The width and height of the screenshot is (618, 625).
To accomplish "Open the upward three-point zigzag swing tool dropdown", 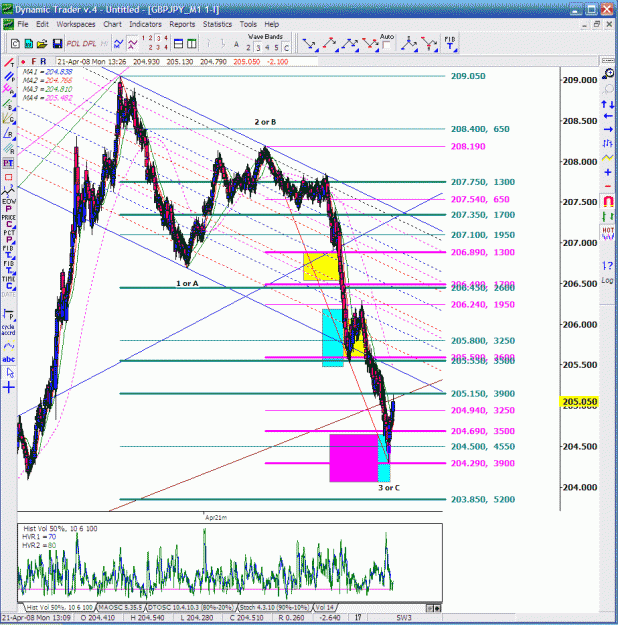I will point(350,44).
